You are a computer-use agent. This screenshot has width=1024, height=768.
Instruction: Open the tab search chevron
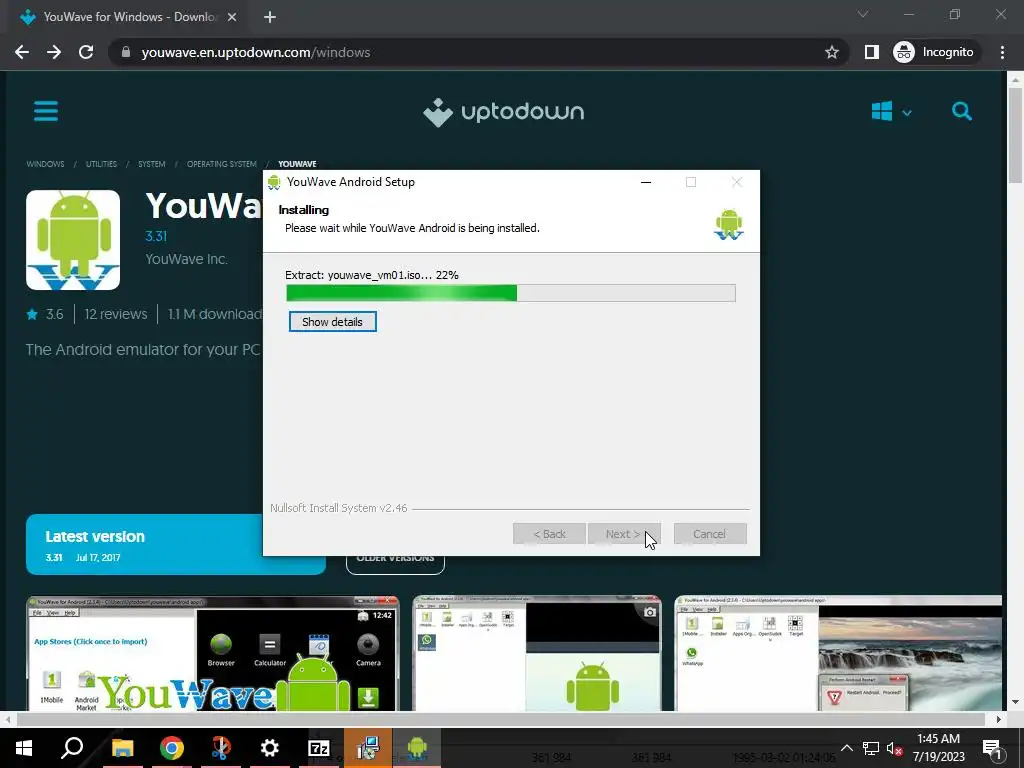[863, 14]
